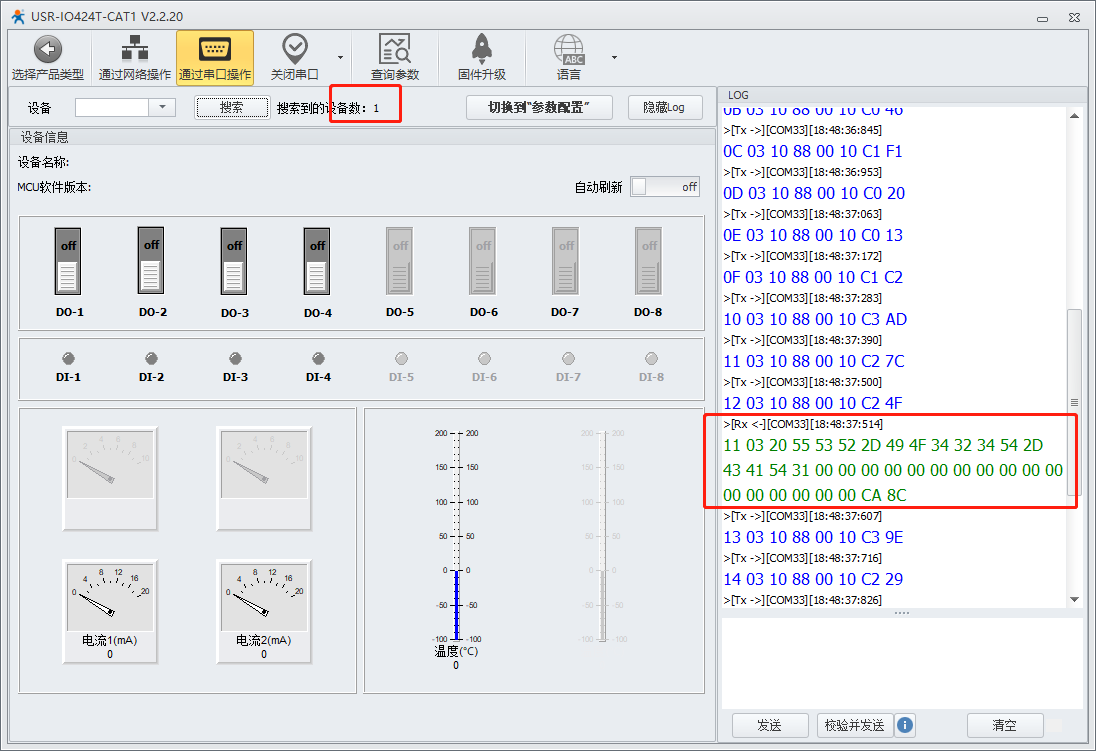Click the 搜索 button
Screen dimensions: 1096x751
(x=231, y=107)
